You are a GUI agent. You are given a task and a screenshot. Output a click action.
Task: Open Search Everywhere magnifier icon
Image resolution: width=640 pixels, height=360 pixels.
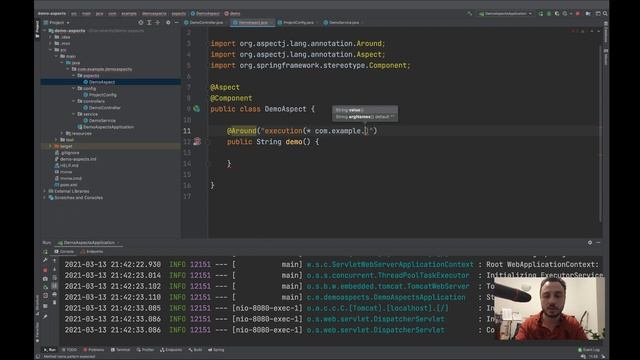(605, 13)
